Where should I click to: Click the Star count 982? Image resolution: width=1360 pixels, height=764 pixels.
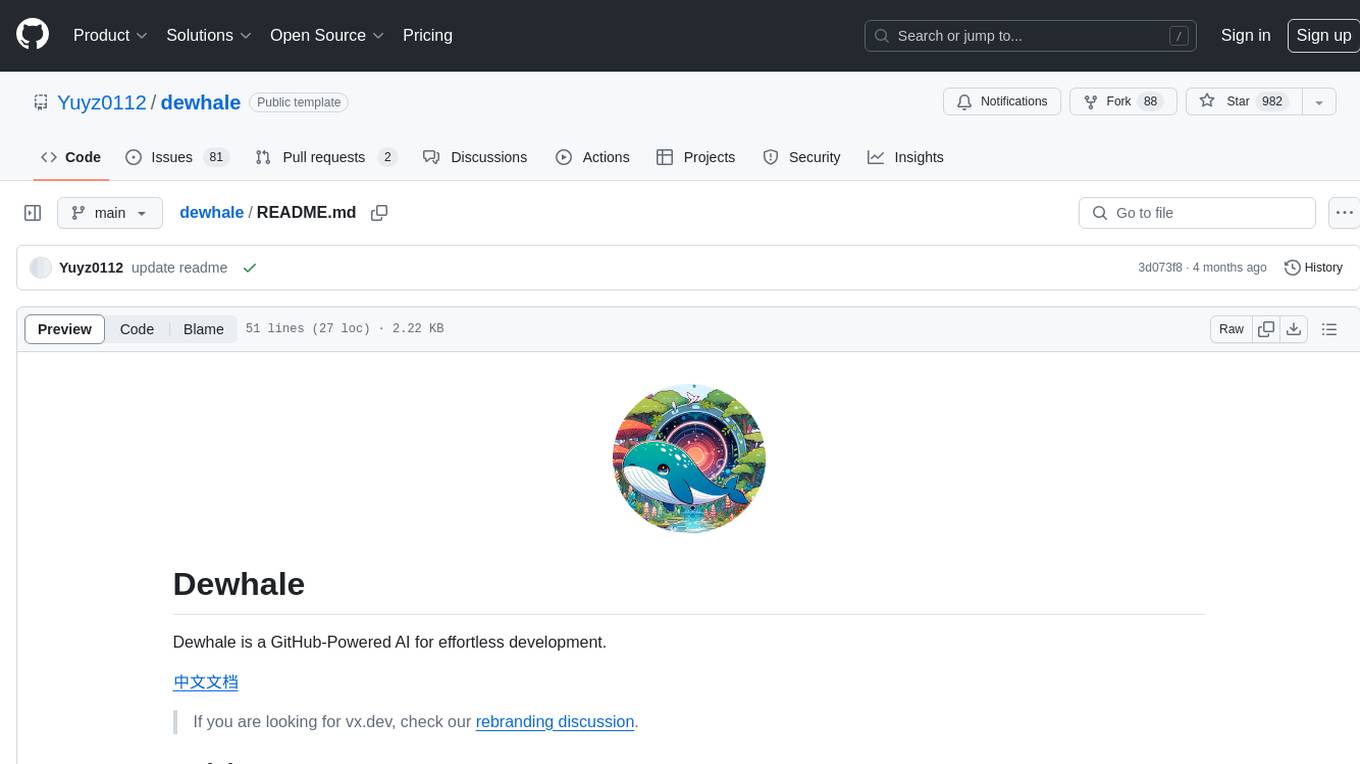pos(1272,101)
